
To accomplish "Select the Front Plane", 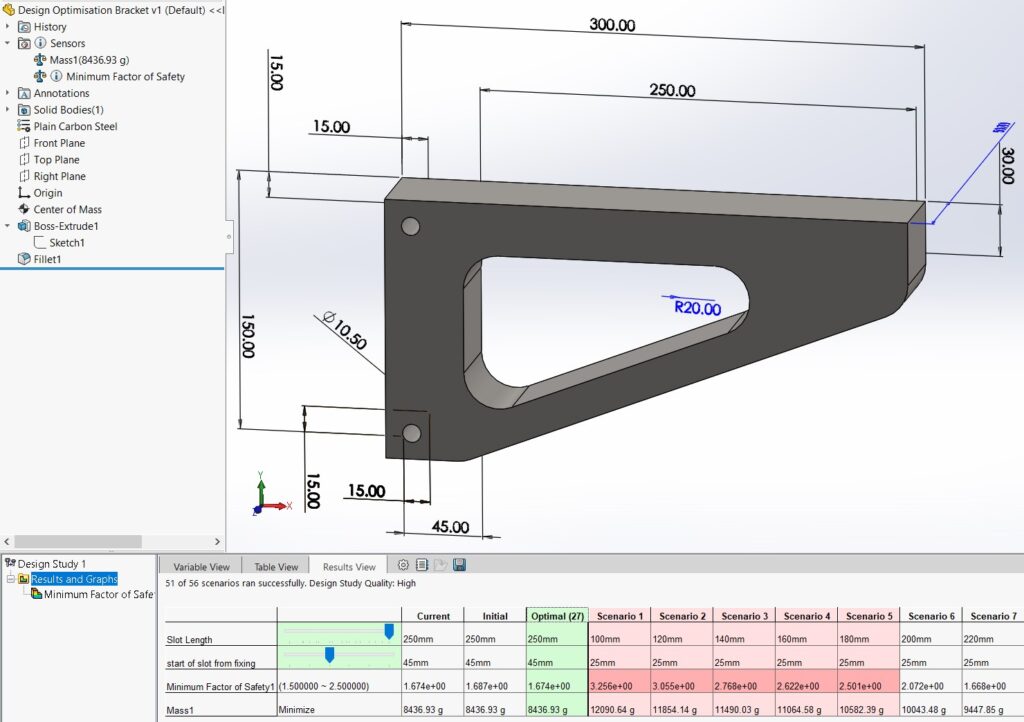I will 59,143.
